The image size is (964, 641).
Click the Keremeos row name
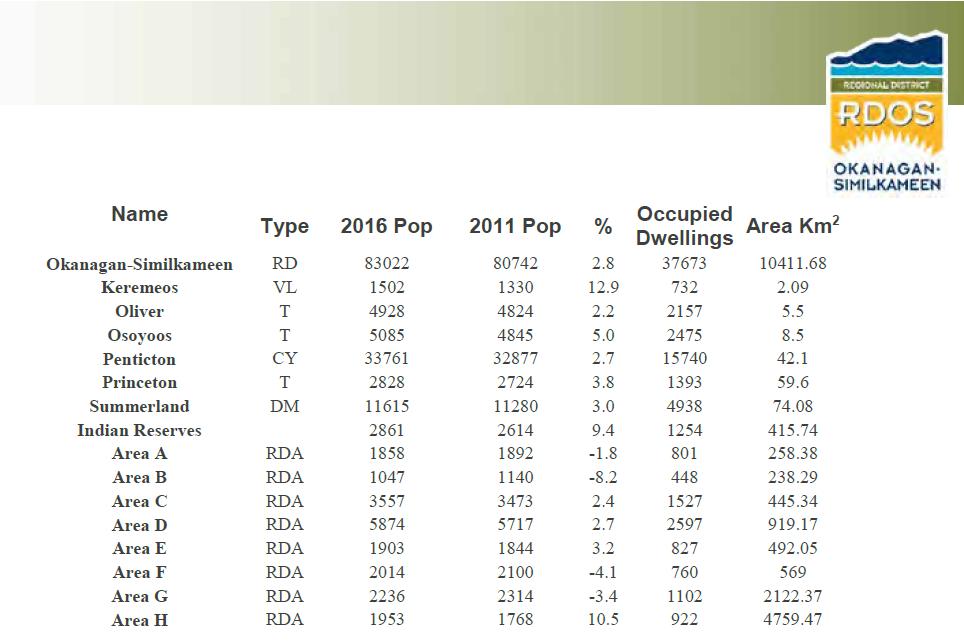click(139, 288)
